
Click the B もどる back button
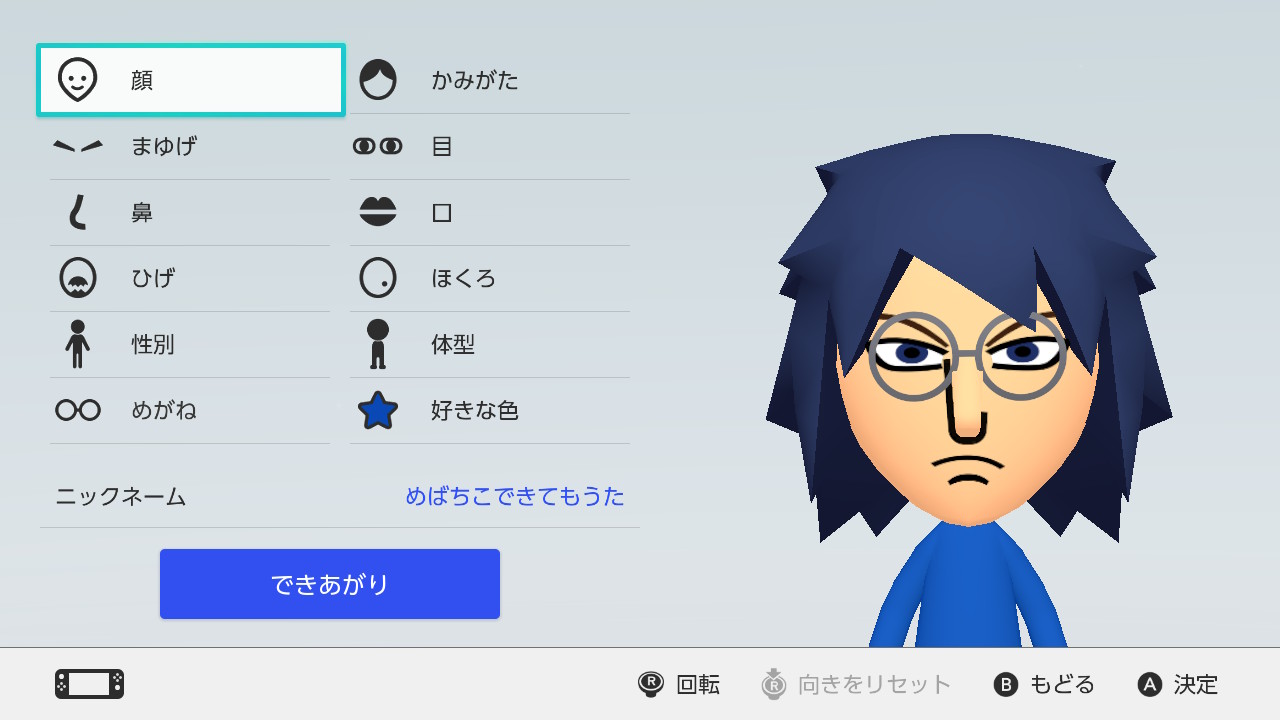[x=1044, y=684]
